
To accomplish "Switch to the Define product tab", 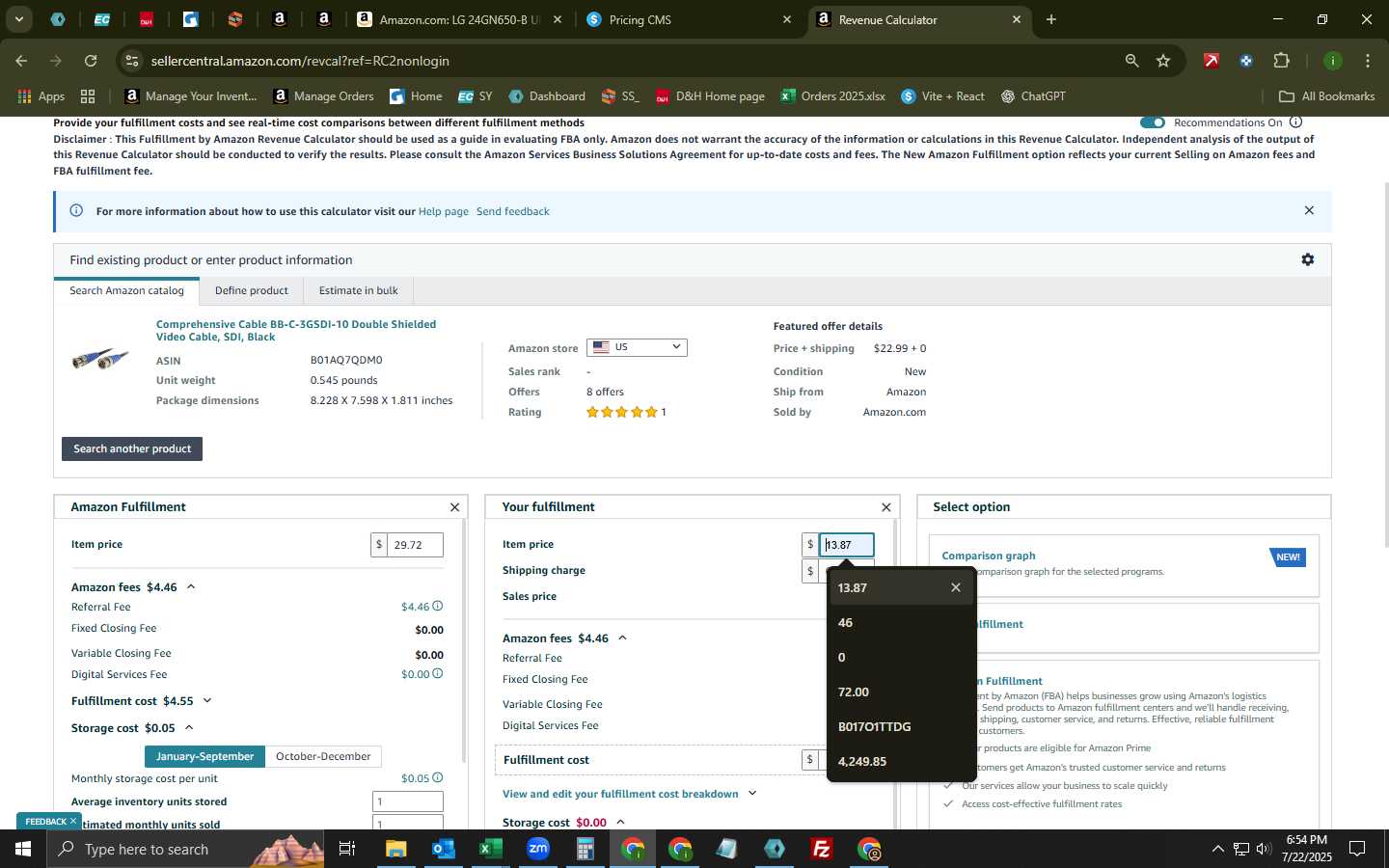I will pyautogui.click(x=251, y=290).
